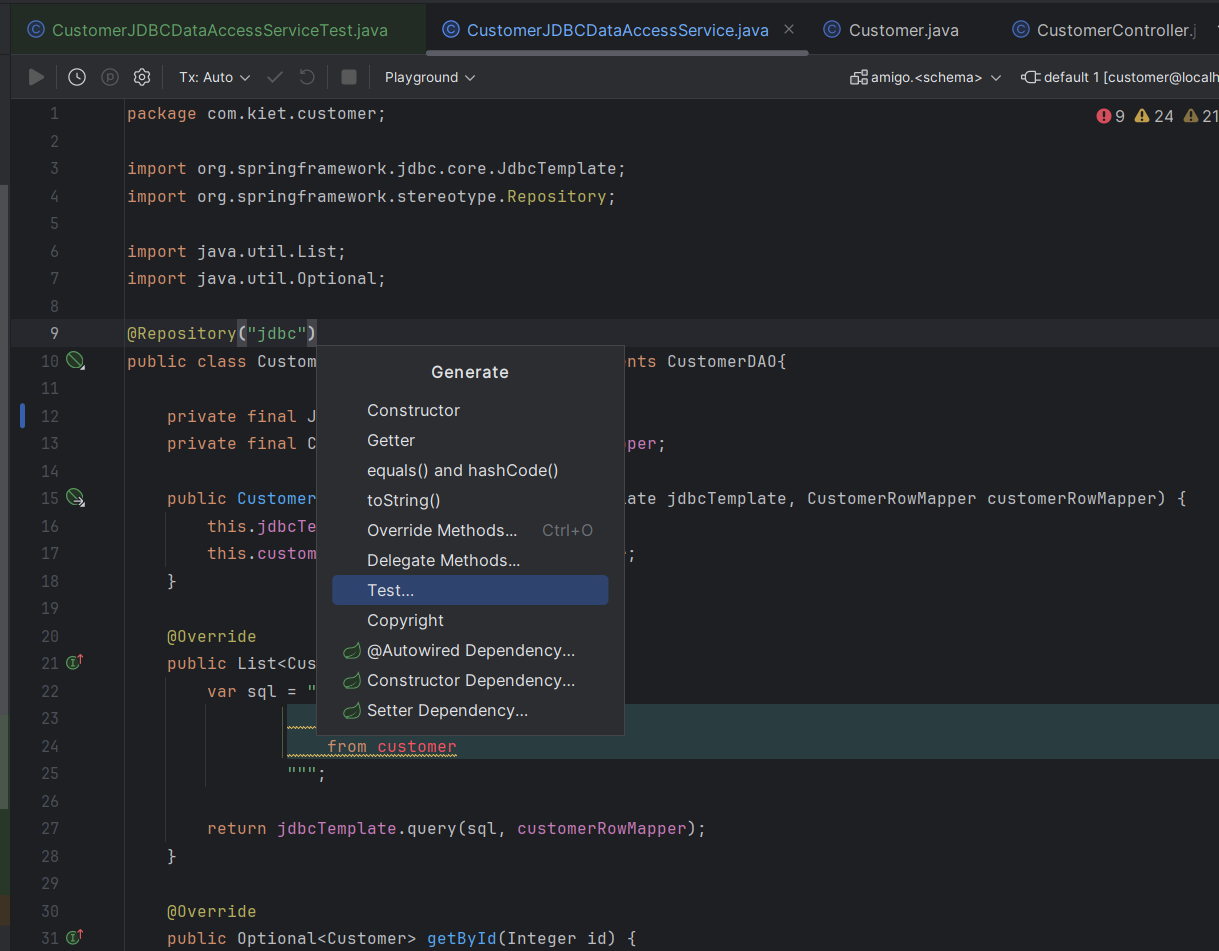Click the Spring leaf icon beside Constructor Dependency
Image resolution: width=1219 pixels, height=951 pixels.
351,680
